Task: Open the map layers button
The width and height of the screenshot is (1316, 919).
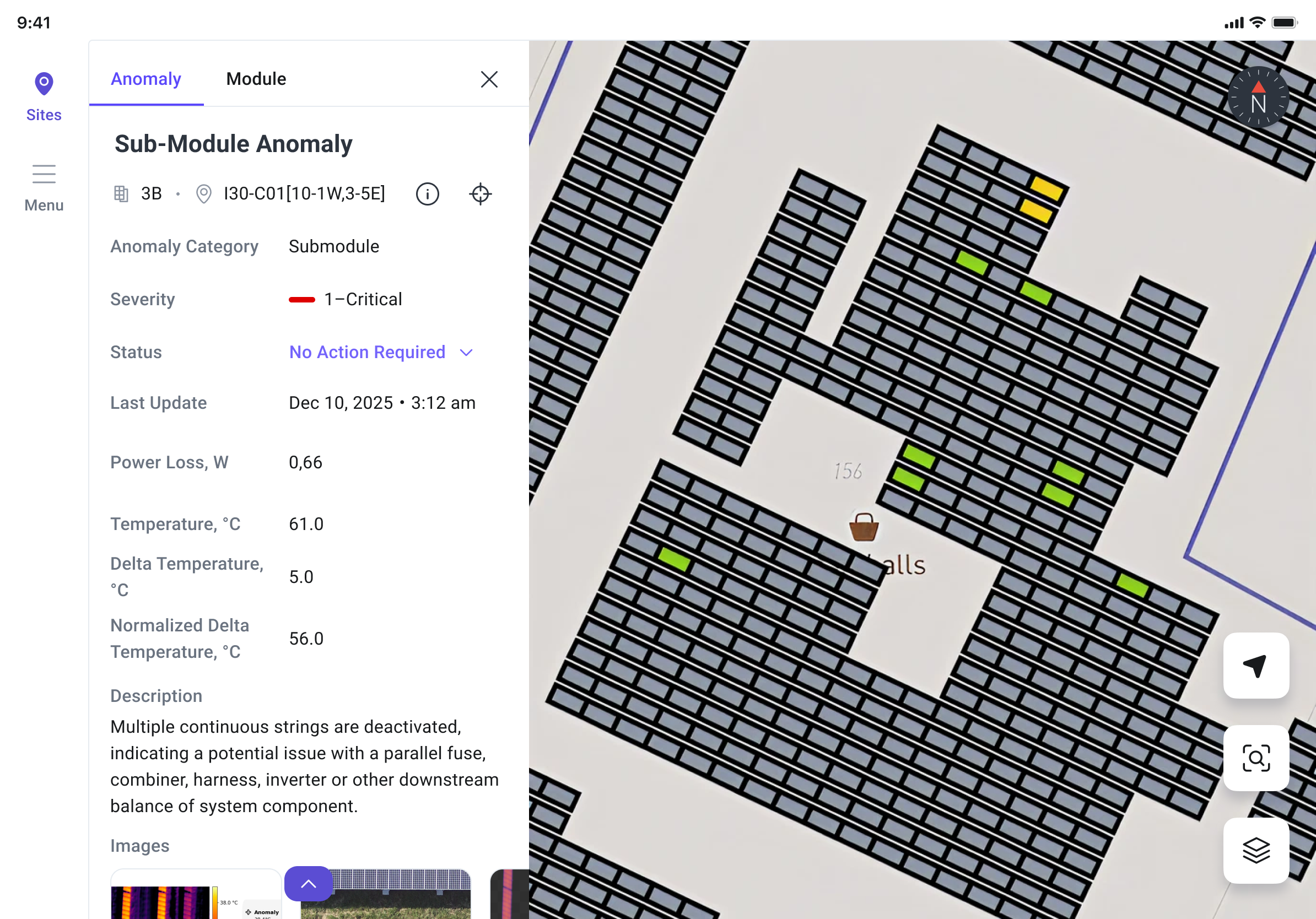Action: [1255, 850]
